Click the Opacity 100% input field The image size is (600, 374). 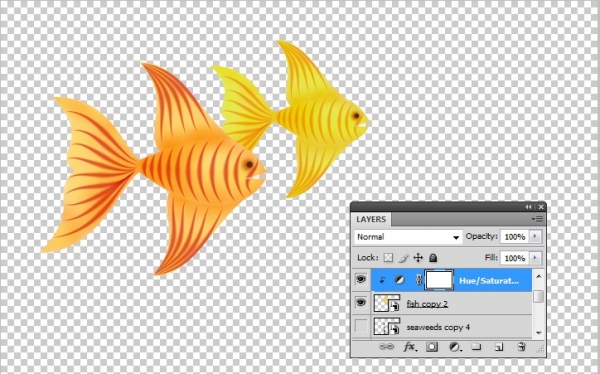515,237
